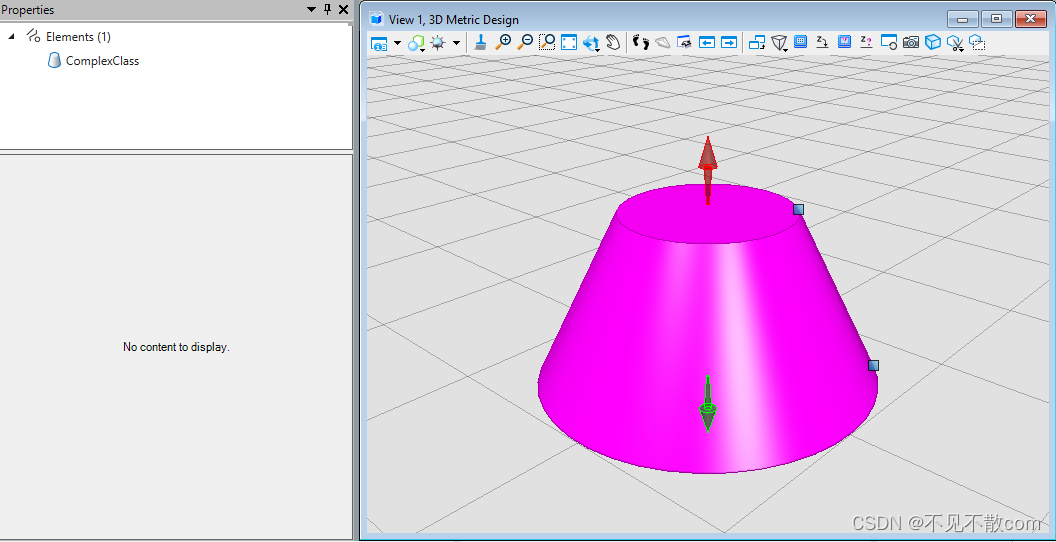1056x542 pixels.
Task: Select the Fly paper-plane tool
Action: point(663,43)
